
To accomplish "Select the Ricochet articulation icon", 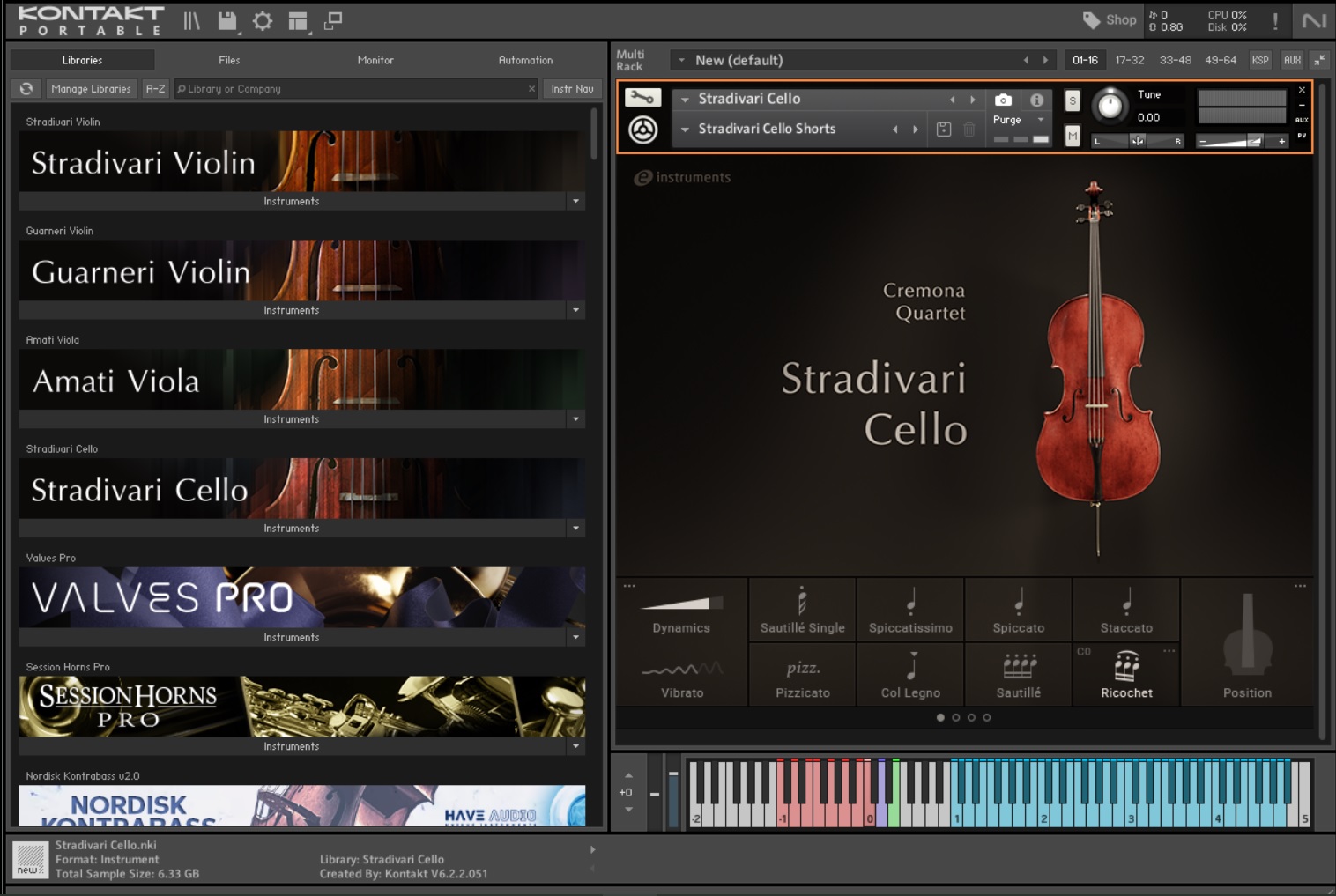I will [1125, 674].
